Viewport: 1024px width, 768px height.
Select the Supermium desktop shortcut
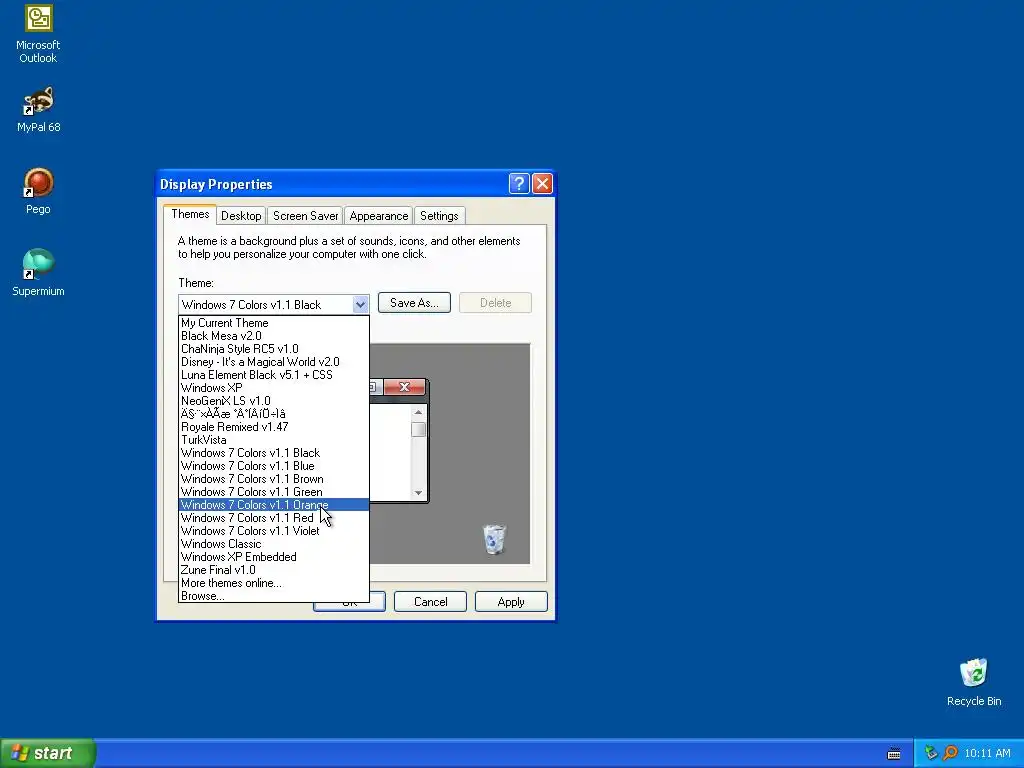38,272
